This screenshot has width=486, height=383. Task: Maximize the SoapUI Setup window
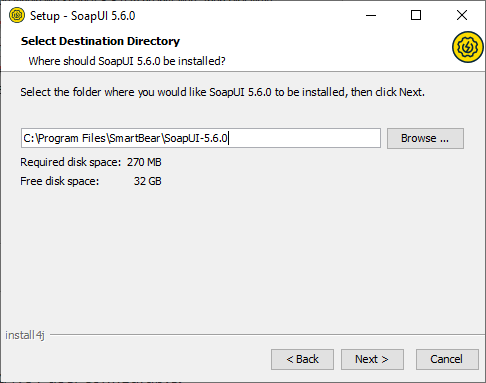(x=416, y=15)
